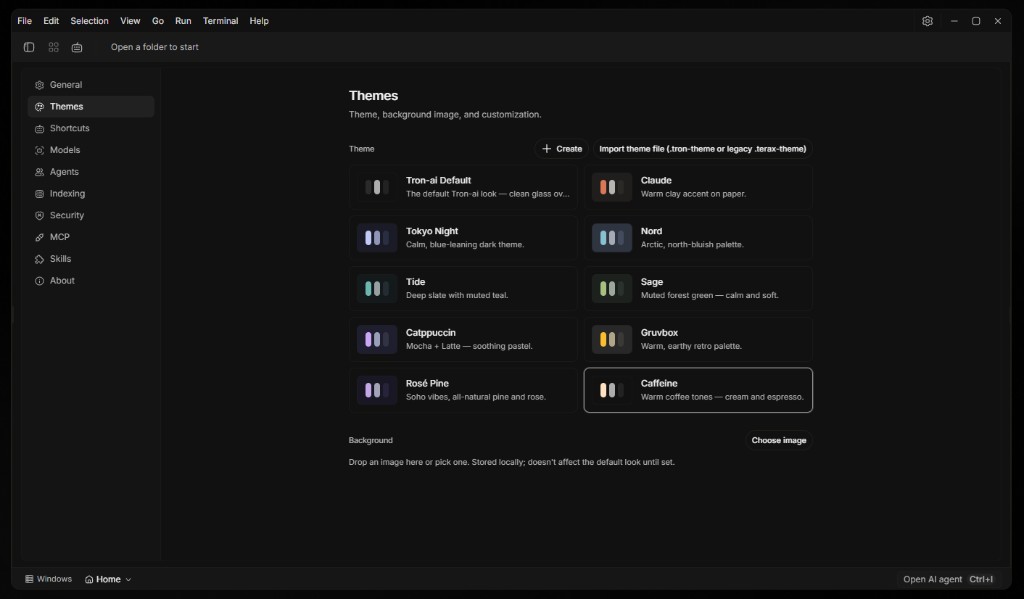
Task: Click the grid layout icon in toolbar
Action: click(54, 47)
